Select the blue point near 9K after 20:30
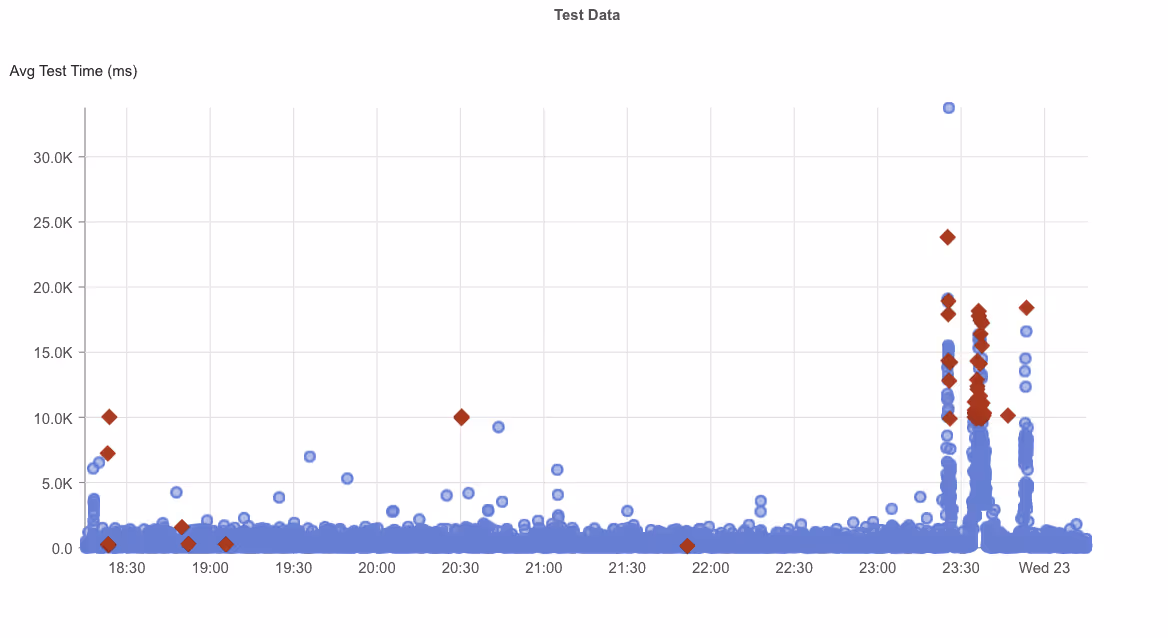Image resolution: width=1168 pixels, height=638 pixels. pos(498,427)
